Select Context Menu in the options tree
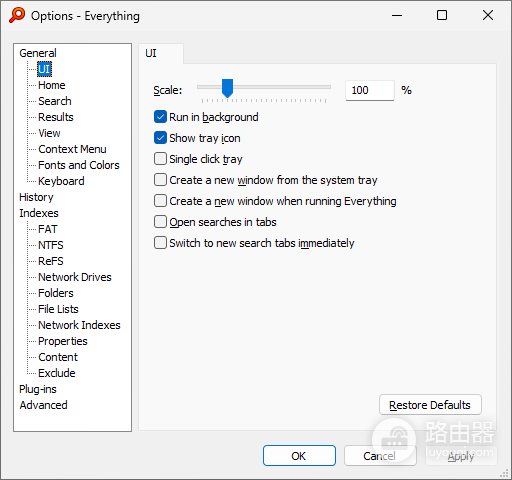Image resolution: width=512 pixels, height=480 pixels. (72, 149)
